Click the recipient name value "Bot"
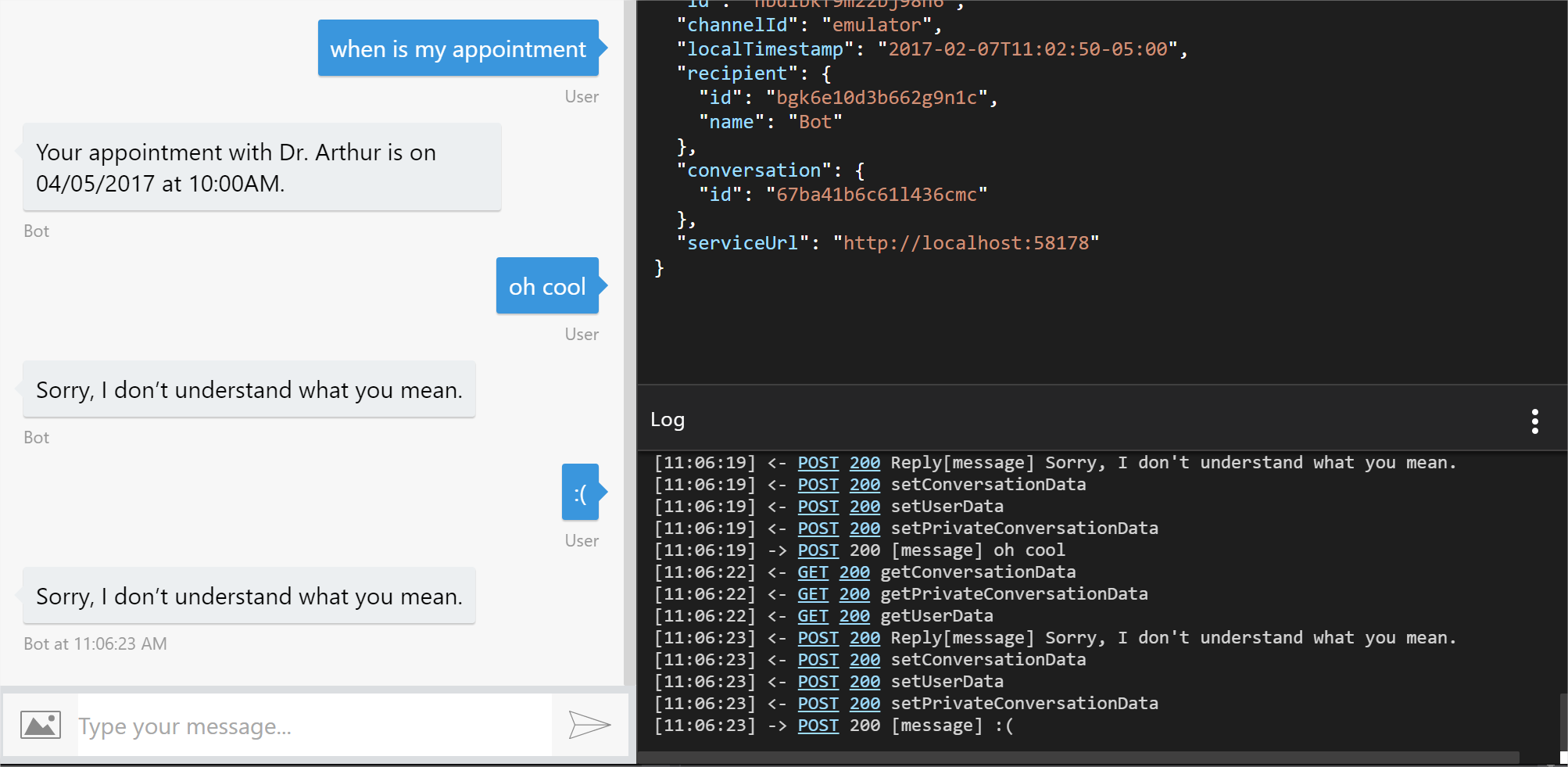 tap(815, 122)
